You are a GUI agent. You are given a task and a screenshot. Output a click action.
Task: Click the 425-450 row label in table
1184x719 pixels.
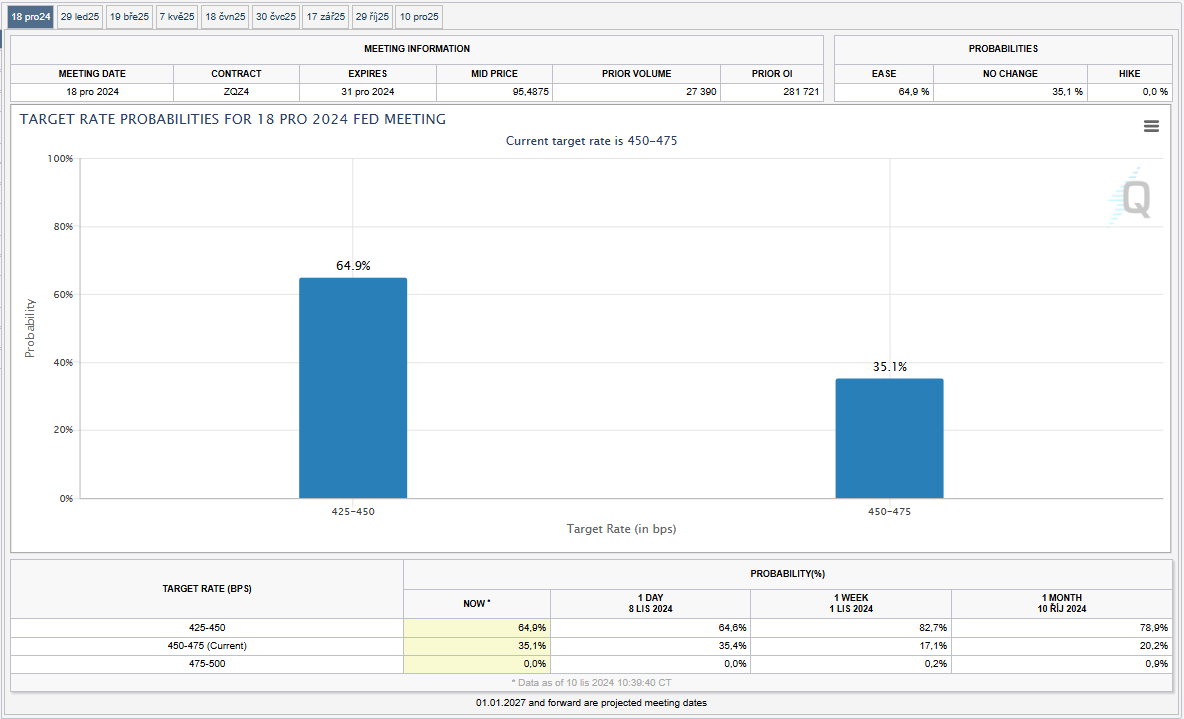pos(207,628)
